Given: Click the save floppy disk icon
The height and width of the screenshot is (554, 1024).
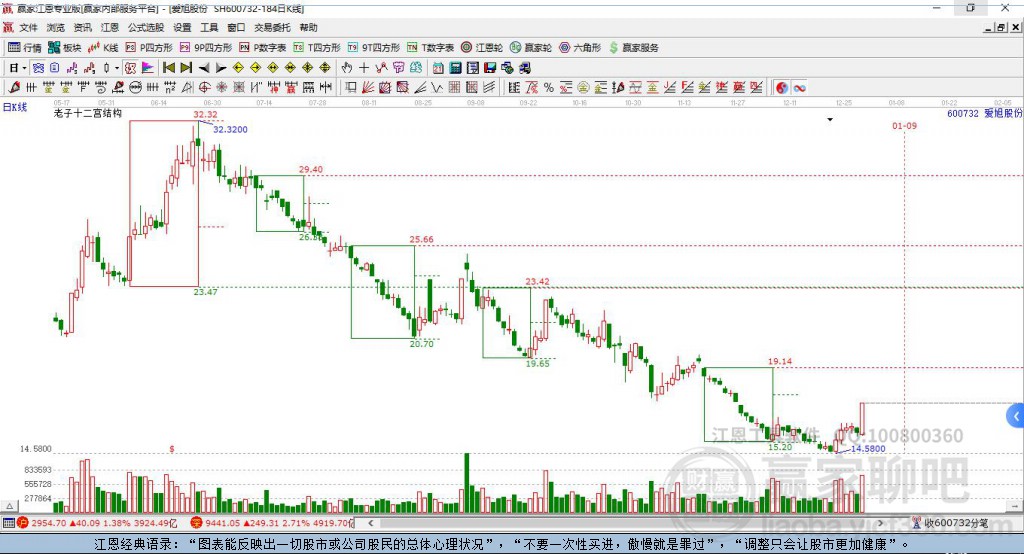Looking at the screenshot, I should [x=490, y=68].
